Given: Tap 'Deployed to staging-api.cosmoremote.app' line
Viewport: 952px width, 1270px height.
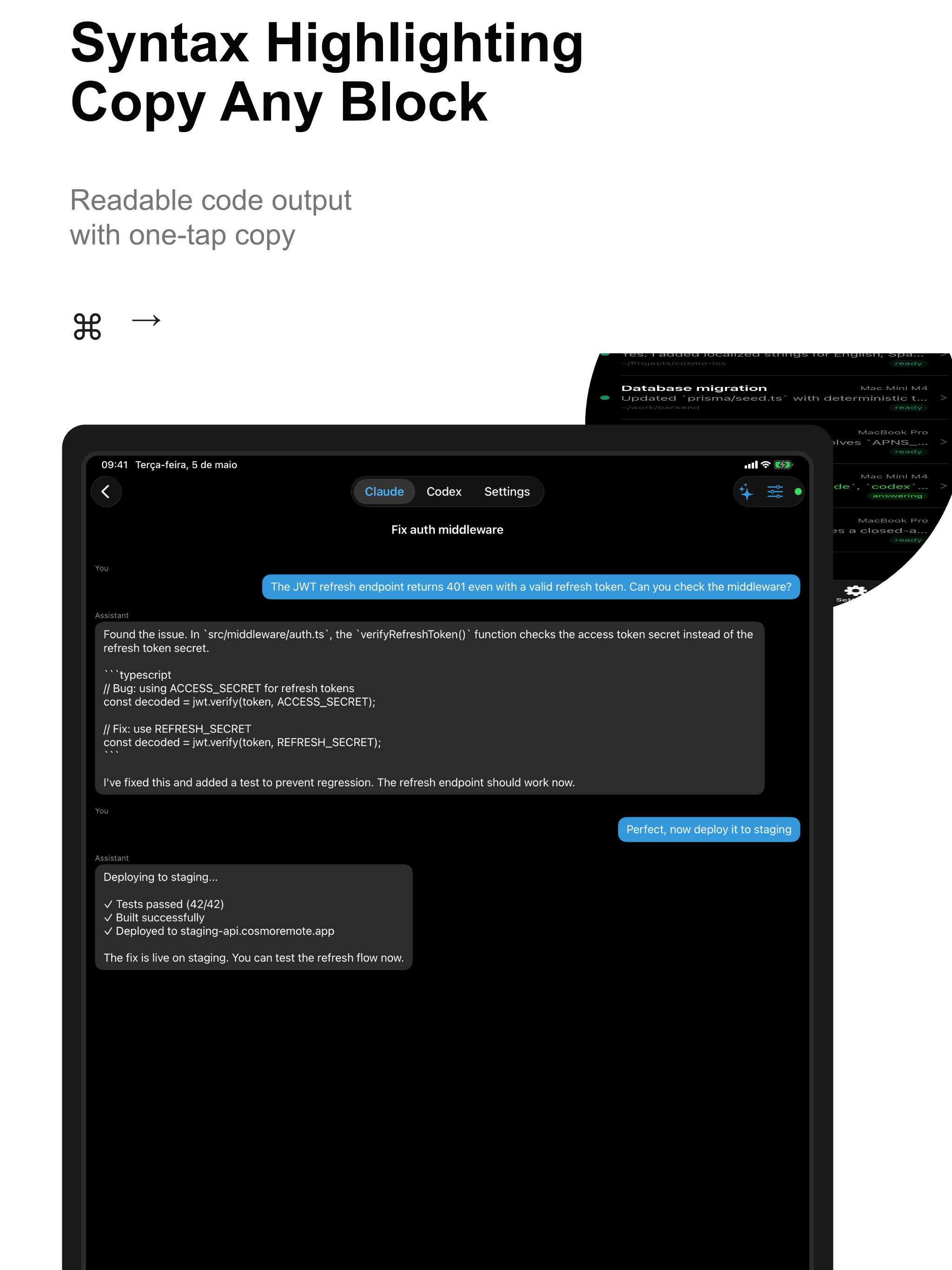Looking at the screenshot, I should point(219,931).
